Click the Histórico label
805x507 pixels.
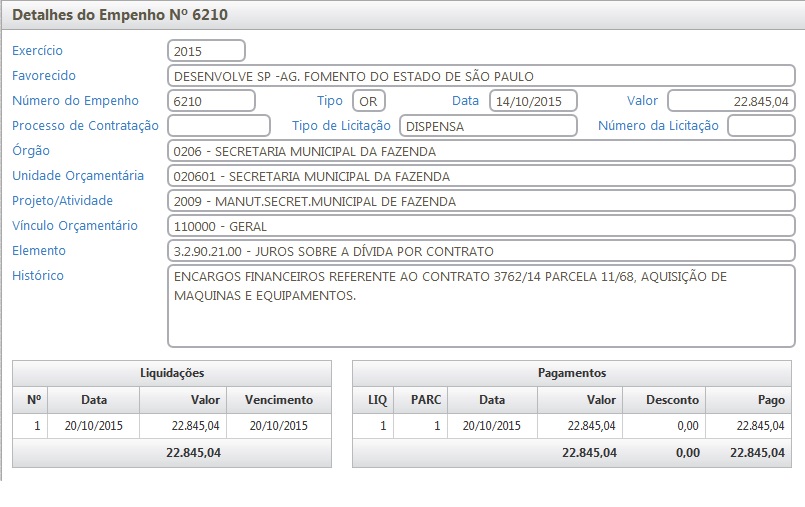(37, 276)
